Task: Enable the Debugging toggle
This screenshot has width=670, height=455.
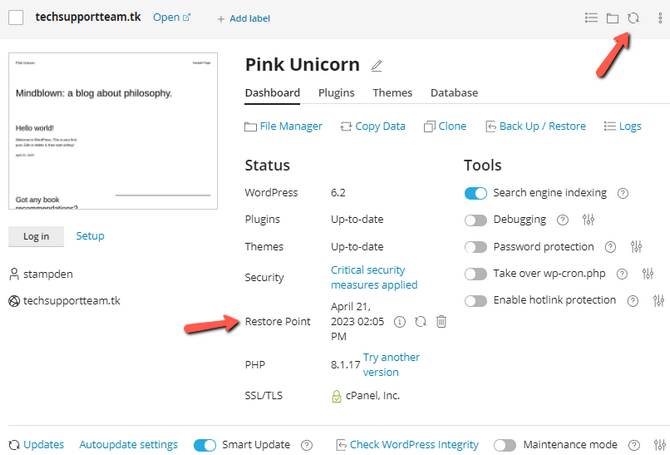Action: [476, 220]
